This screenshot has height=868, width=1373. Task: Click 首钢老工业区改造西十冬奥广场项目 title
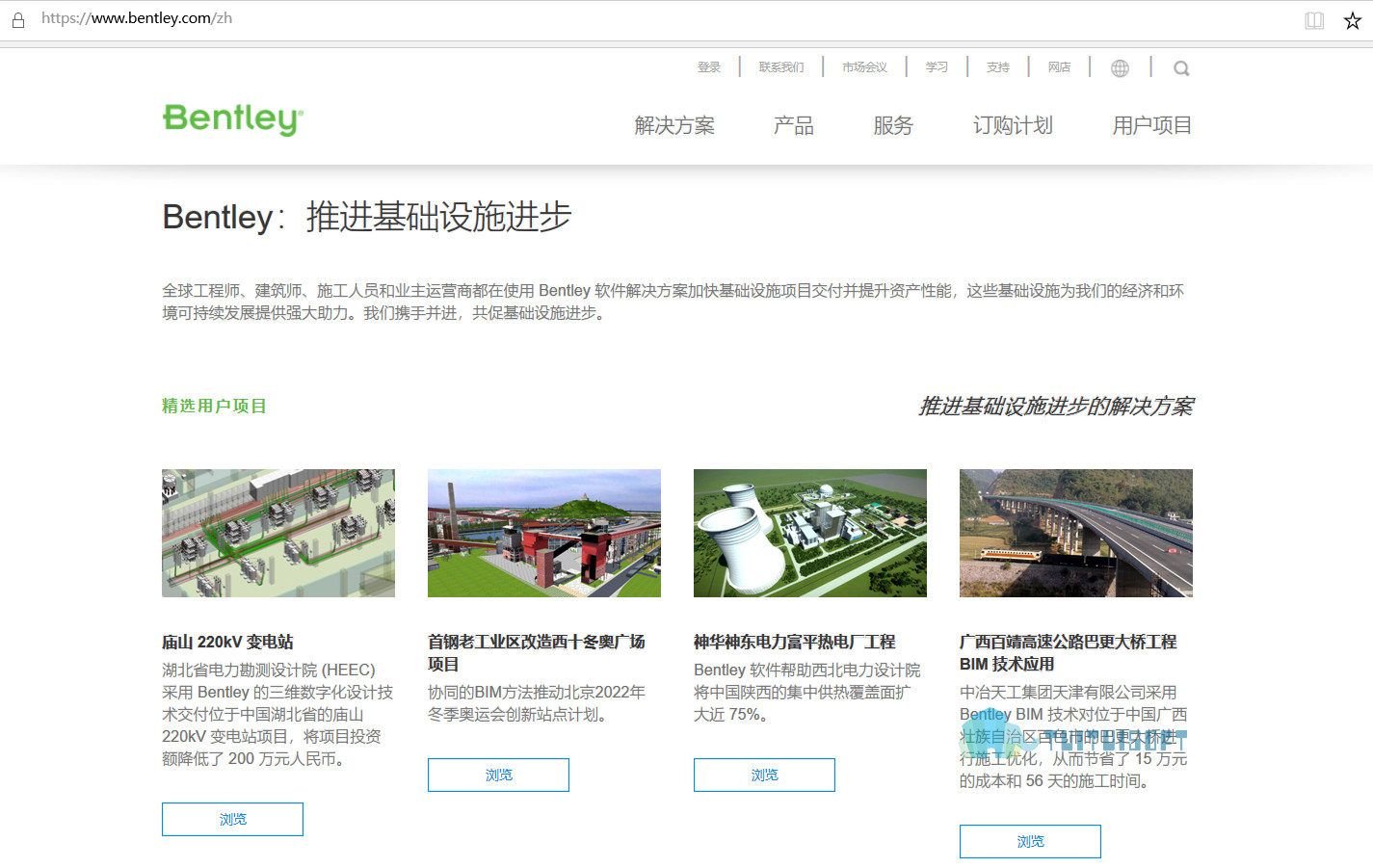coord(537,652)
